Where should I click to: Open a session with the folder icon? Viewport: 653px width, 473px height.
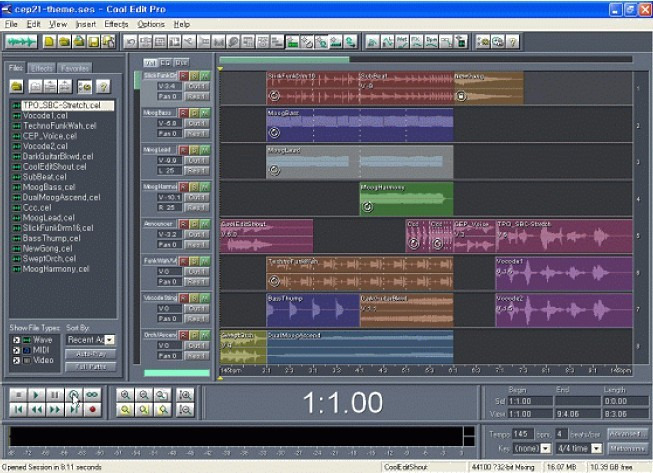pyautogui.click(x=64, y=42)
